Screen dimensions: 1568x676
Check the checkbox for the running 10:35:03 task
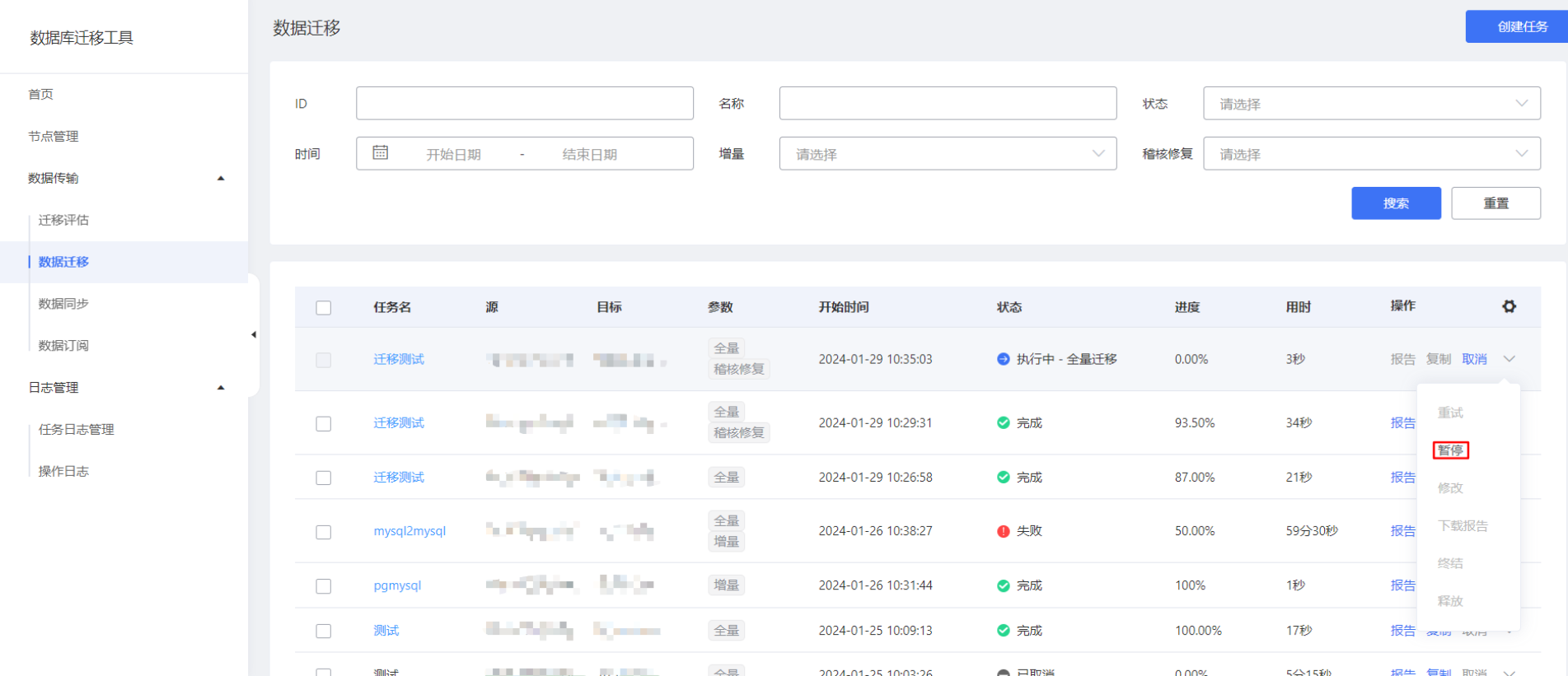click(323, 360)
